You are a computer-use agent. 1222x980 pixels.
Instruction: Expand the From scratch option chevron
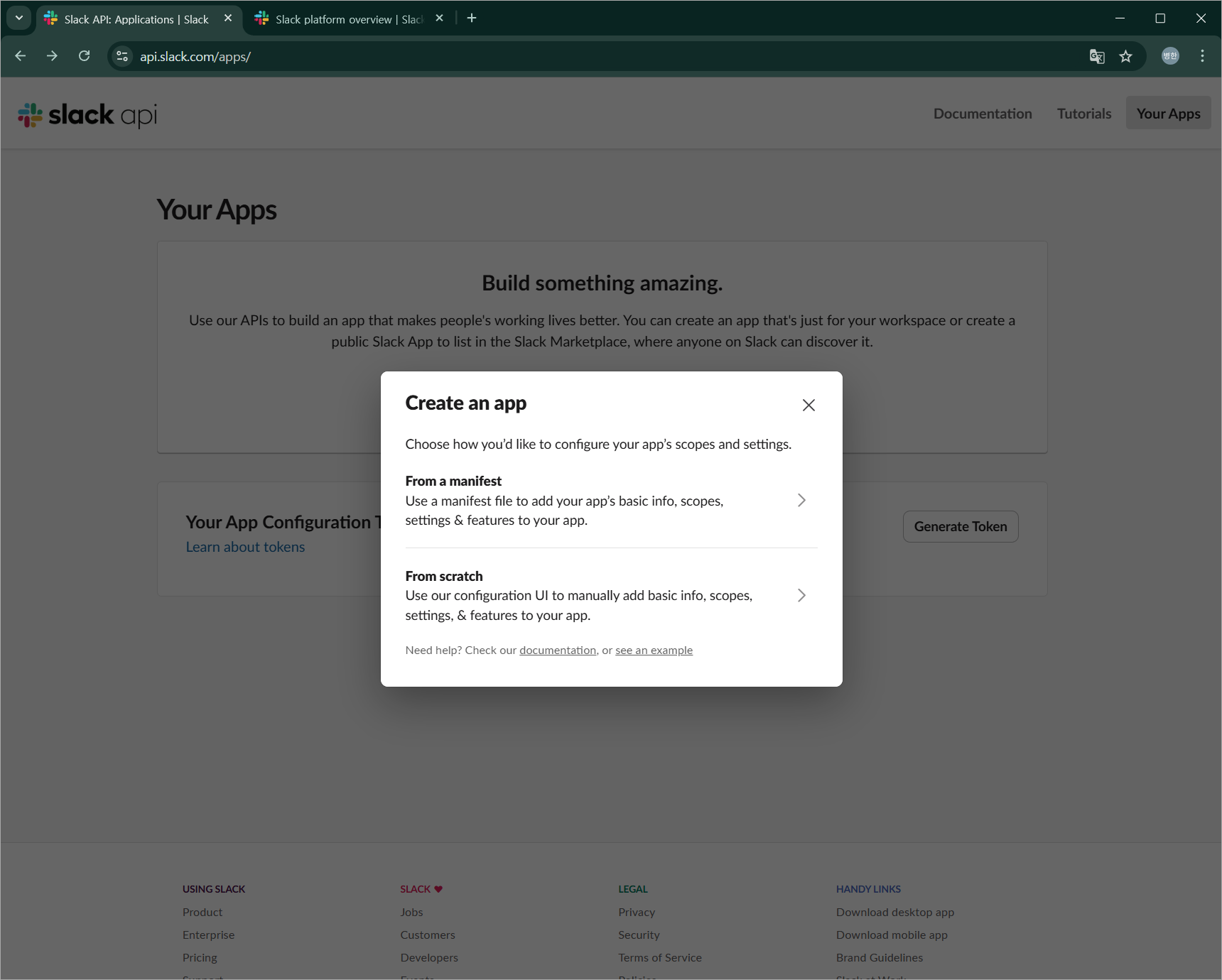pos(801,595)
